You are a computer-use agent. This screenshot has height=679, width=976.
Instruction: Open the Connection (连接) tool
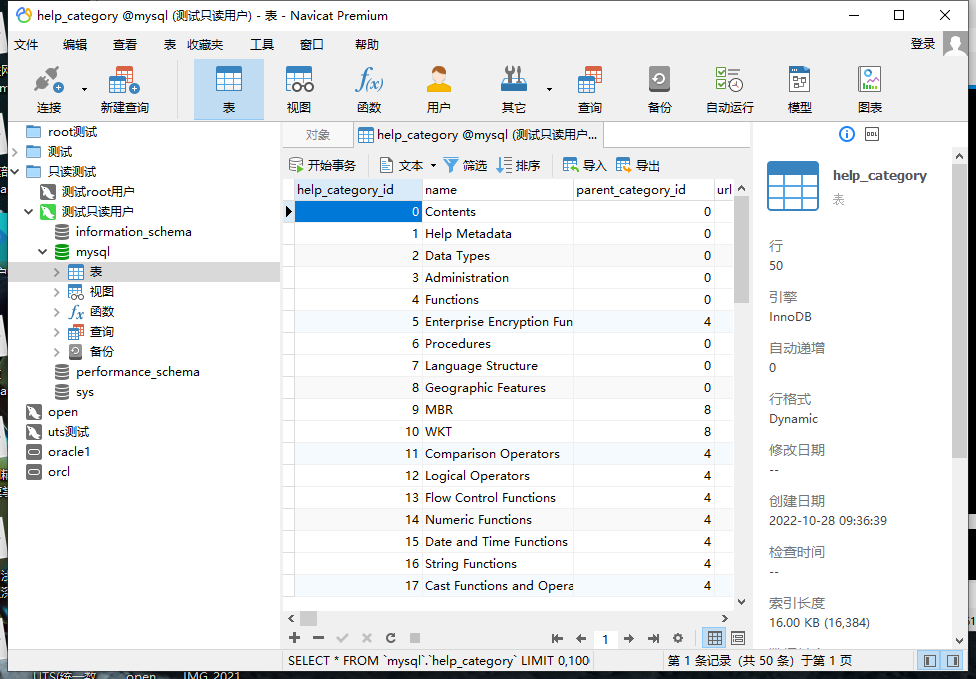[49, 90]
